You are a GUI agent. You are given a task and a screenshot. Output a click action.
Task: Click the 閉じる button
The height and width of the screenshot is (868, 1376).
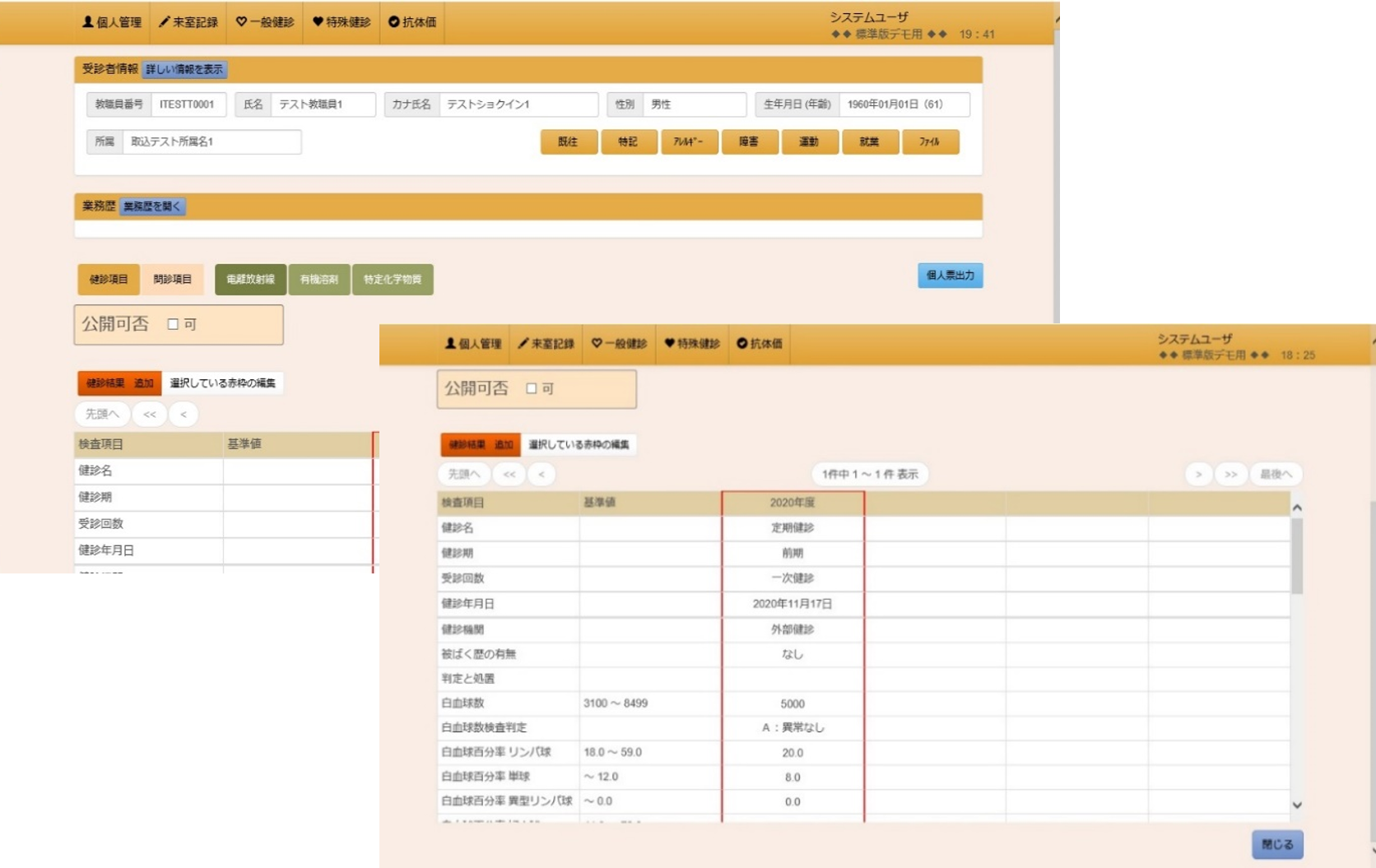1277,845
